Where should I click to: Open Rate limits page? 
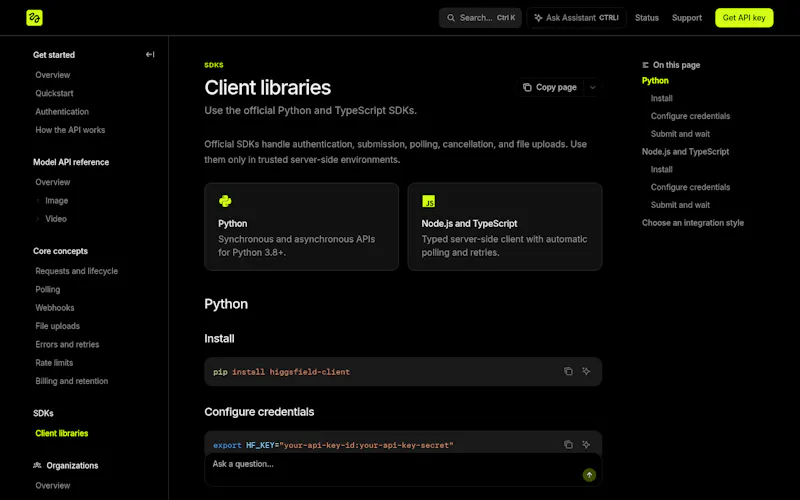pyautogui.click(x=54, y=363)
